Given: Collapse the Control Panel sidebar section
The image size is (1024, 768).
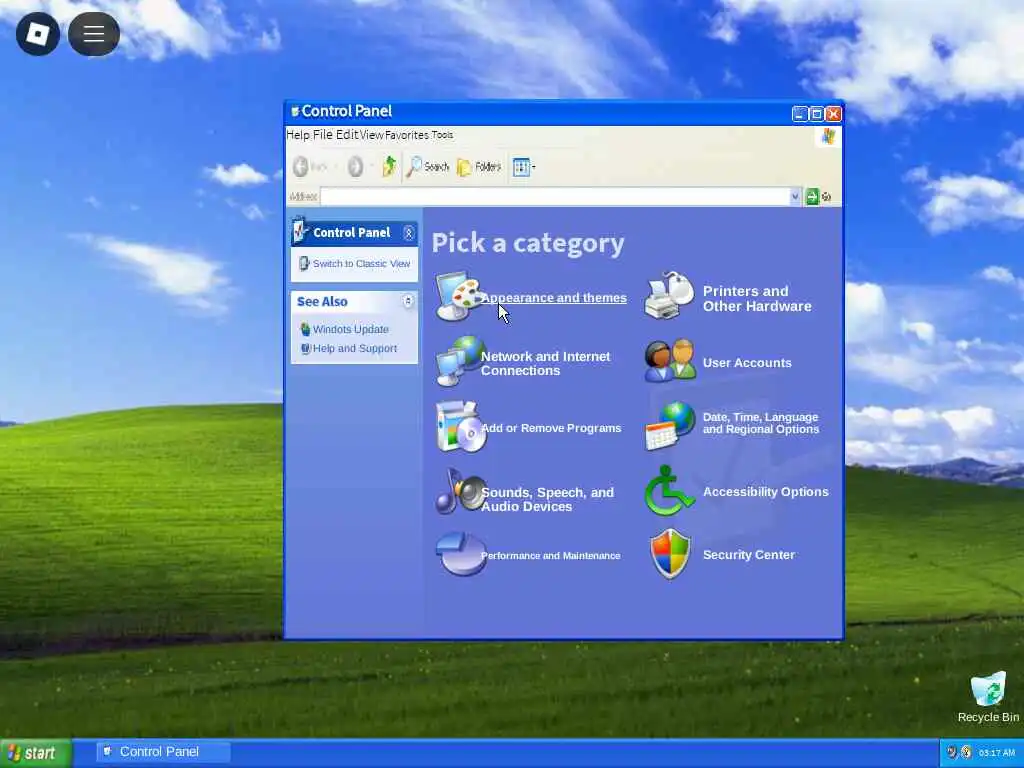Looking at the screenshot, I should point(409,232).
